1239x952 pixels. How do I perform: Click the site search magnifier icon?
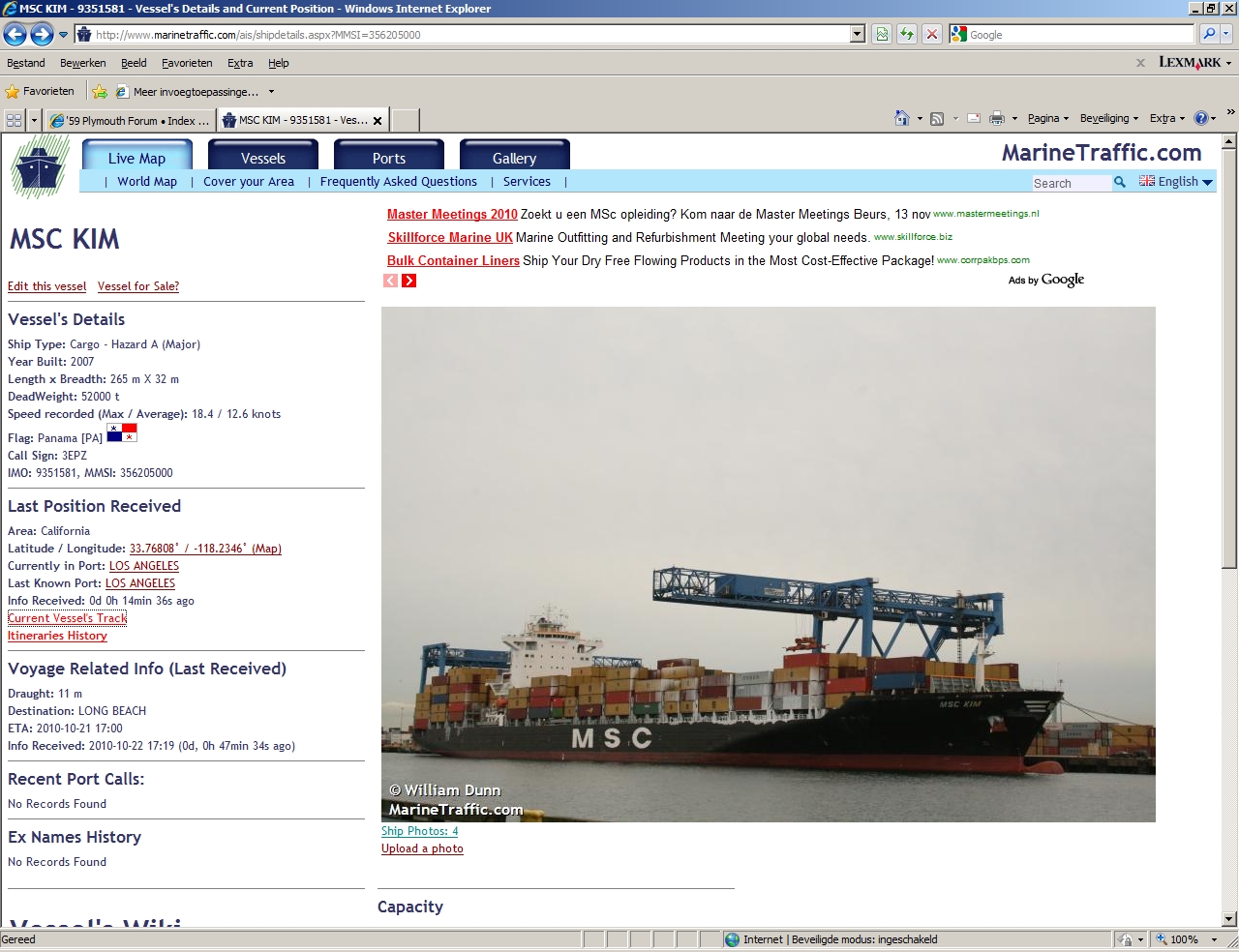pyautogui.click(x=1120, y=182)
